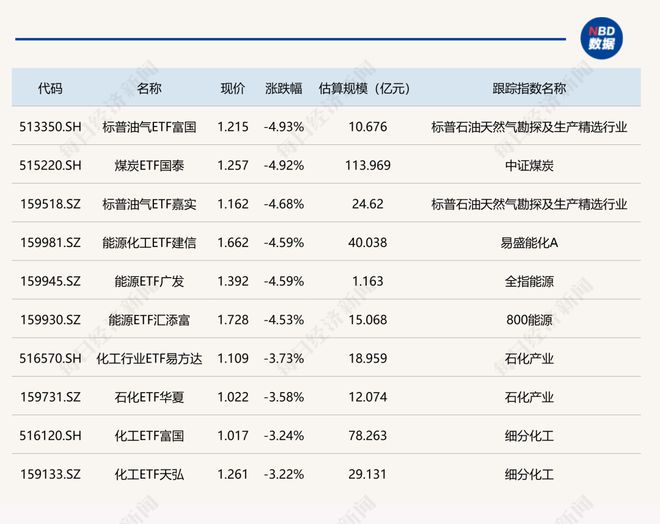Select code 159945.SZ

click(50, 281)
